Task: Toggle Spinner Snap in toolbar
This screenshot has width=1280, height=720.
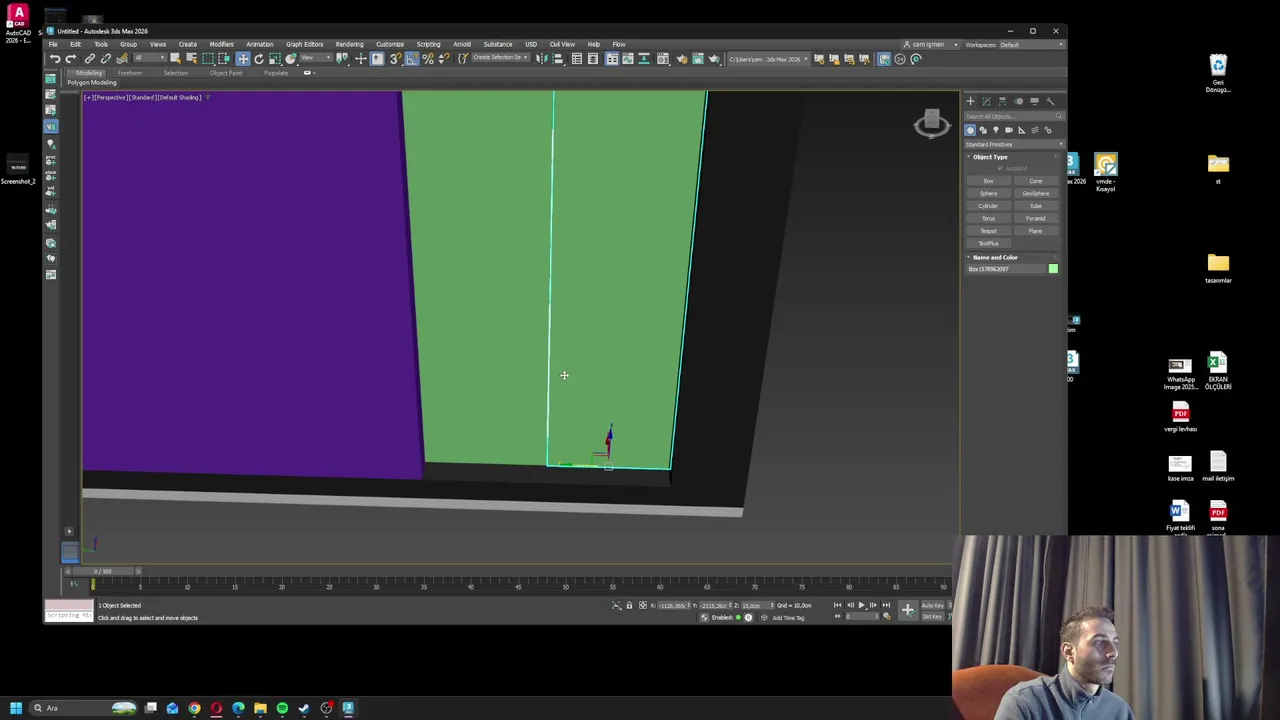Action: click(x=446, y=58)
